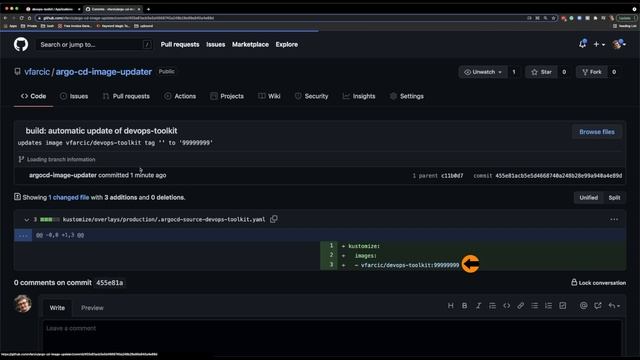Select the Split diff view
Screen dimensions: 640x360
point(614,198)
